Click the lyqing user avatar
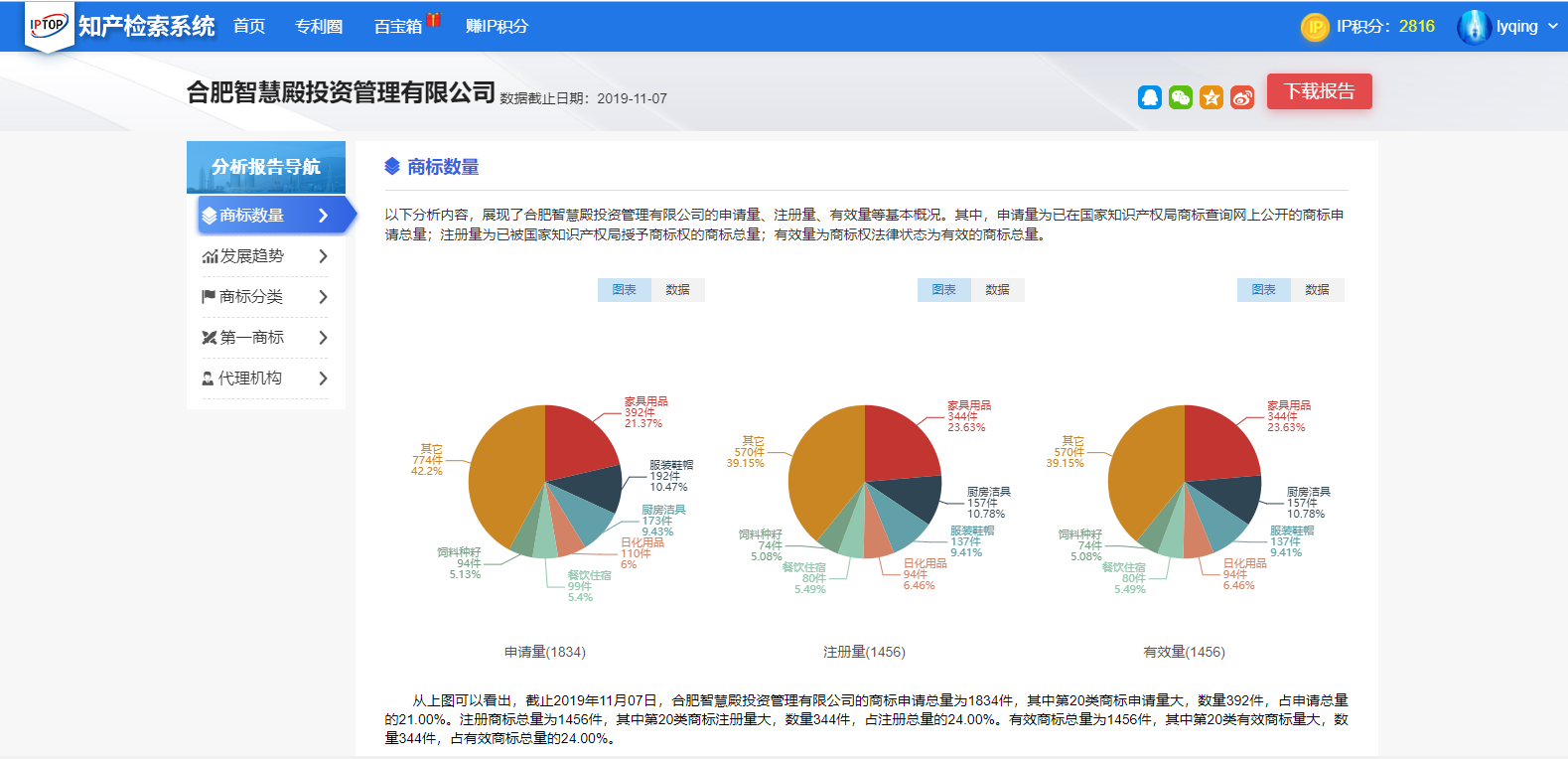1568x759 pixels. pyautogui.click(x=1473, y=27)
